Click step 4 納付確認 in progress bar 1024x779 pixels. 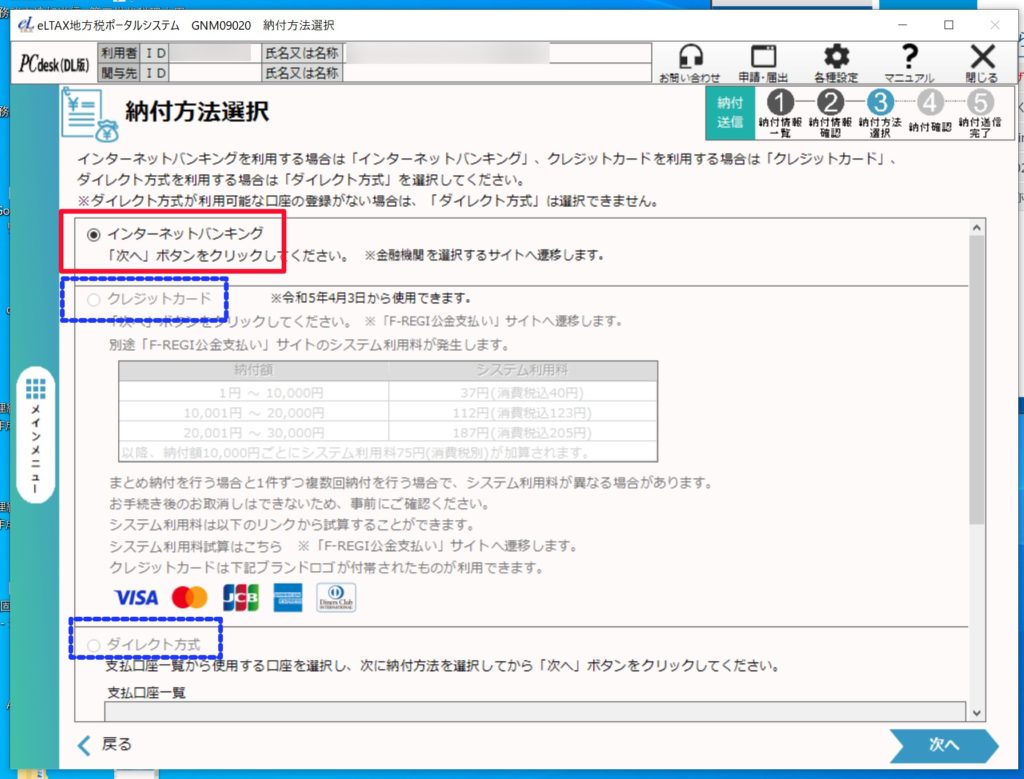[930, 103]
